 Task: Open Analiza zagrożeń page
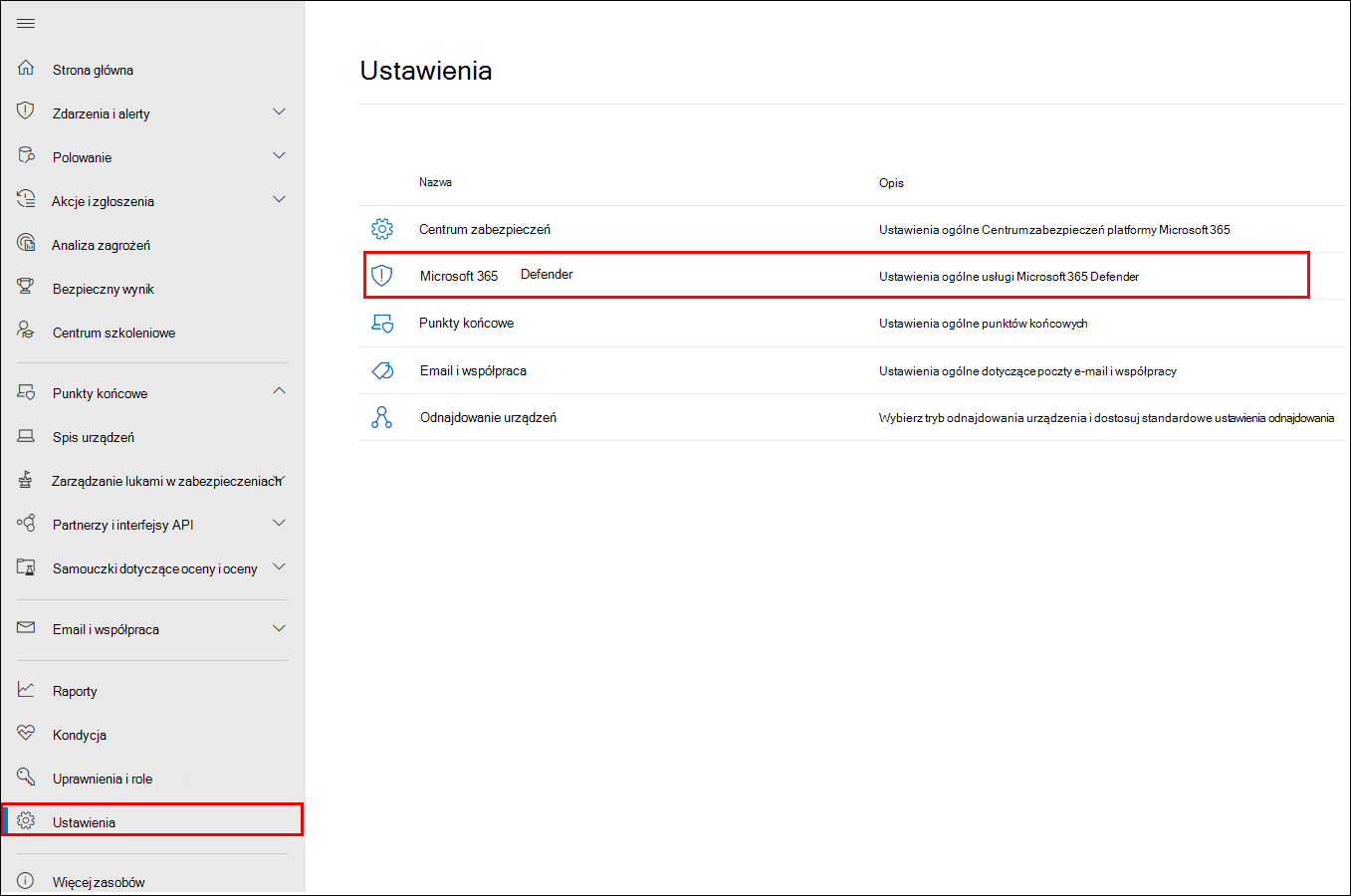(101, 245)
